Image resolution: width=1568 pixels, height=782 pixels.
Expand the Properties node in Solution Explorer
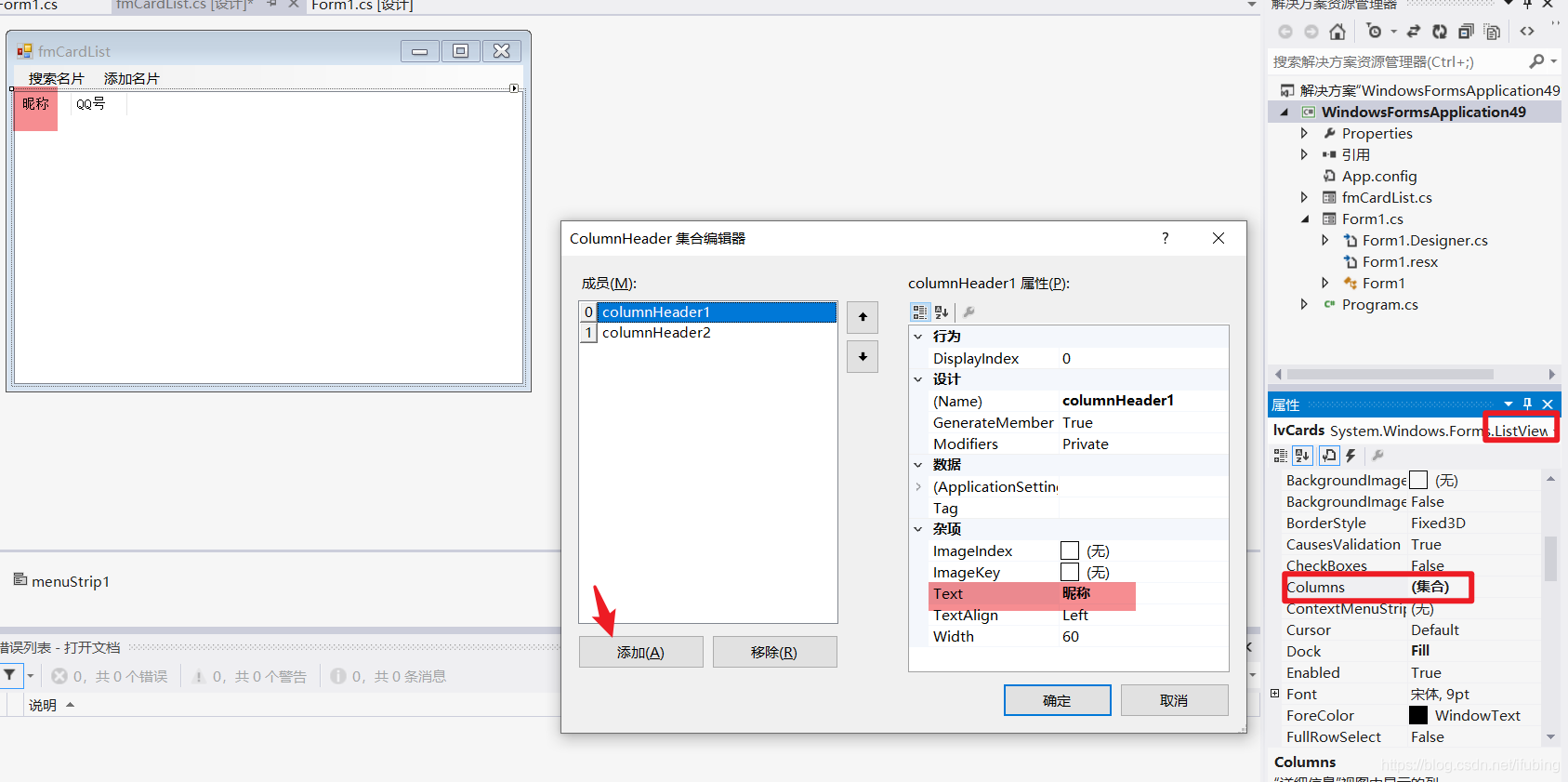point(1304,133)
